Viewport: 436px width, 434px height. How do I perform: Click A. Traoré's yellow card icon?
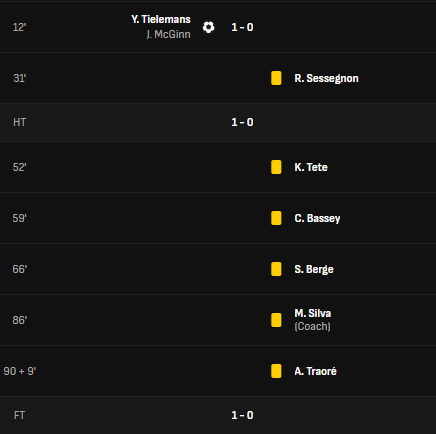coord(276,371)
